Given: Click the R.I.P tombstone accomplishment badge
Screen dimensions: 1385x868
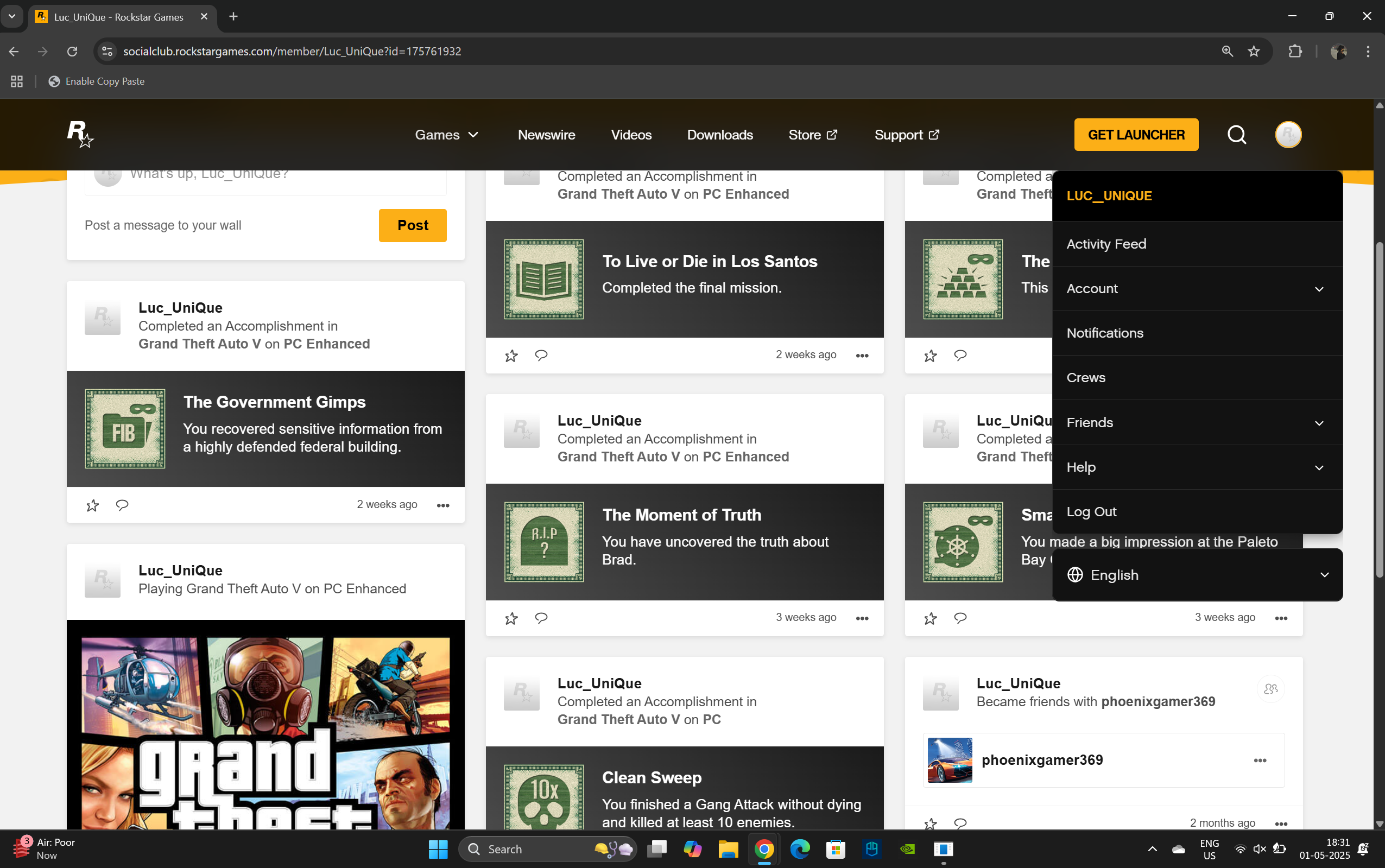Looking at the screenshot, I should 544,542.
